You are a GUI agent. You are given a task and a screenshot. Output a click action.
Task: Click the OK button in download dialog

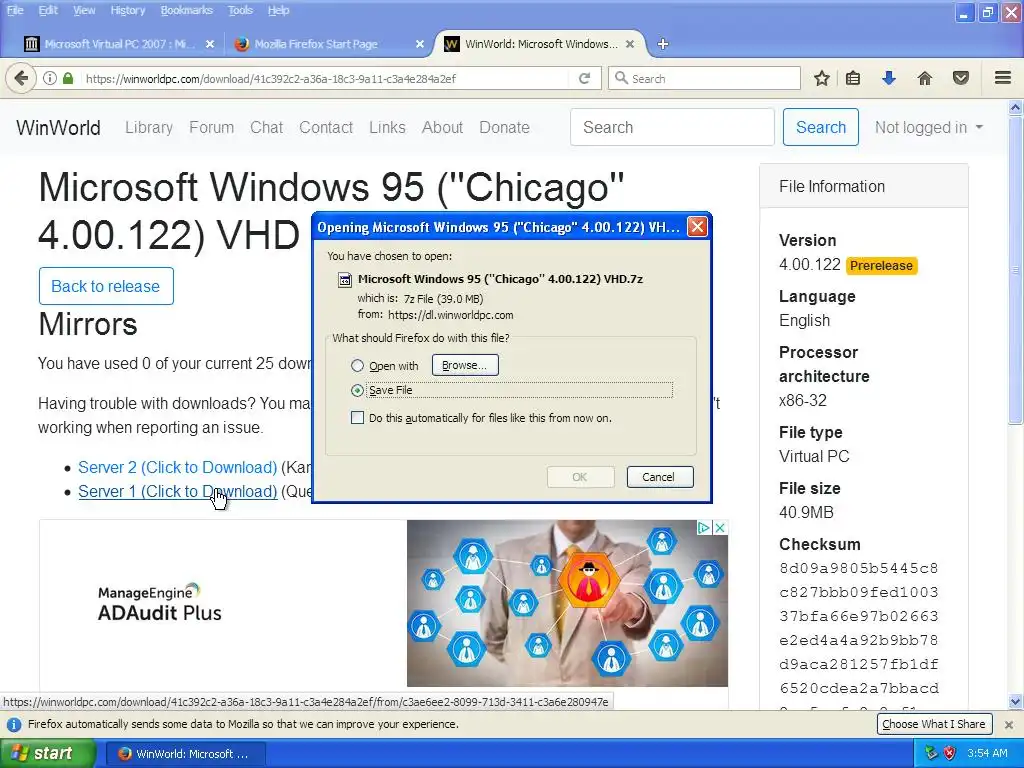pyautogui.click(x=580, y=477)
